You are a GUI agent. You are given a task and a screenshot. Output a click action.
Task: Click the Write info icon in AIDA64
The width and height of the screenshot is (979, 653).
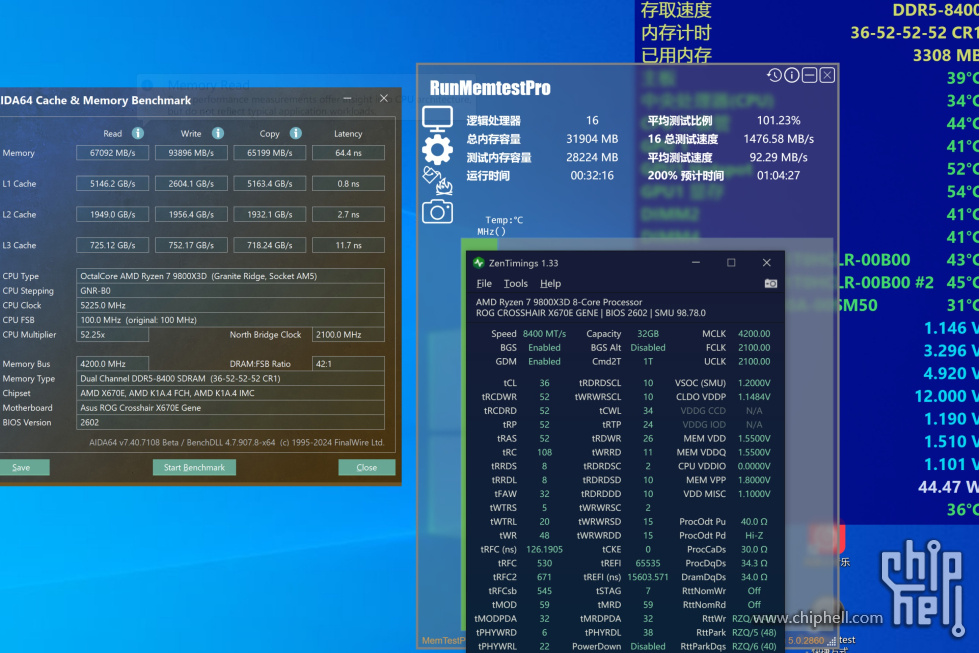click(x=218, y=133)
